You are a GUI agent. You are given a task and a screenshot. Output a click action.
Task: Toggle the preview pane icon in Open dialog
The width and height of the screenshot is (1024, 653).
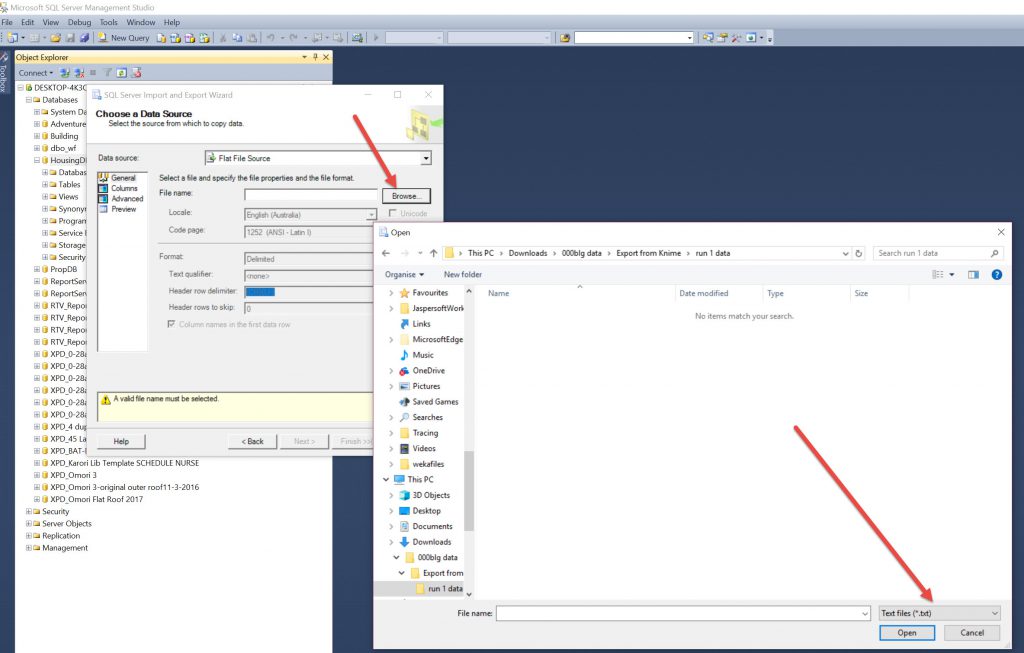click(973, 274)
